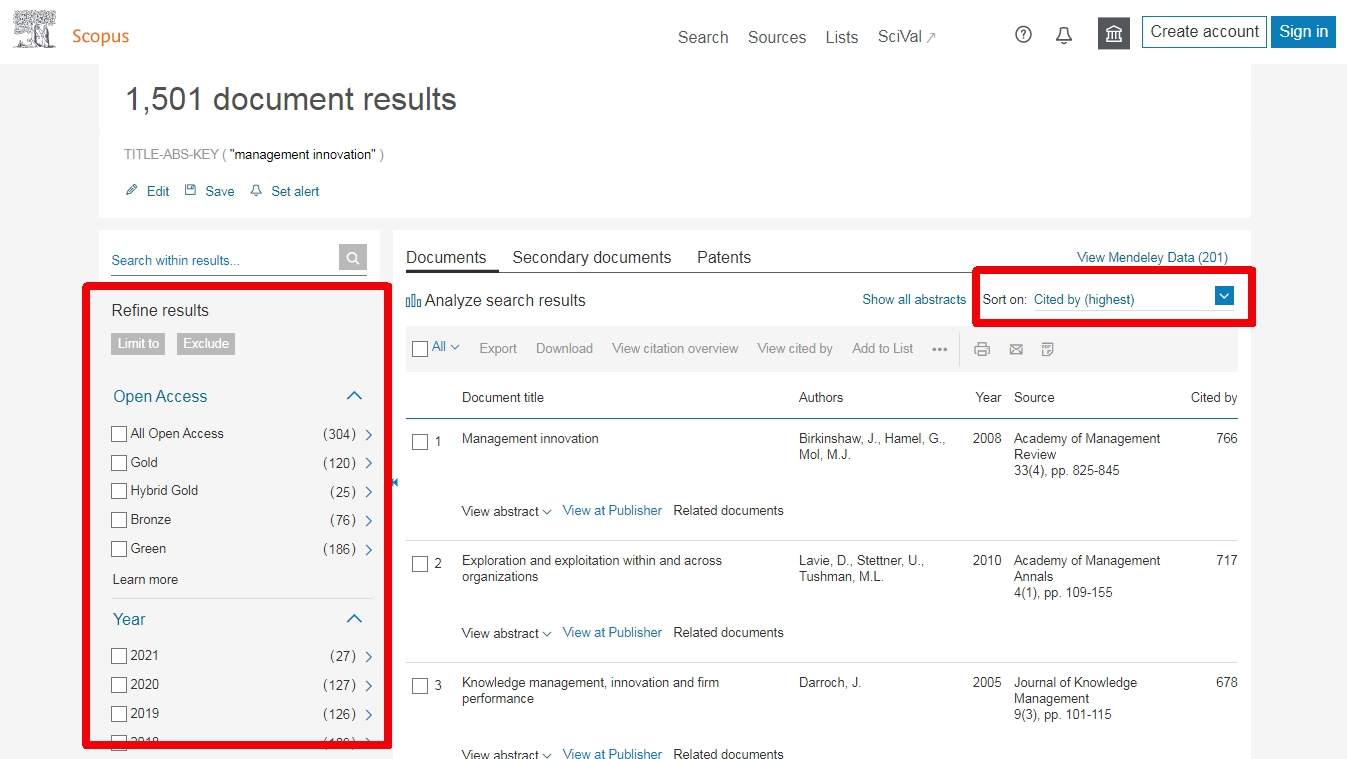The height and width of the screenshot is (759, 1347).
Task: Expand View abstract for Management innovation
Action: point(506,511)
